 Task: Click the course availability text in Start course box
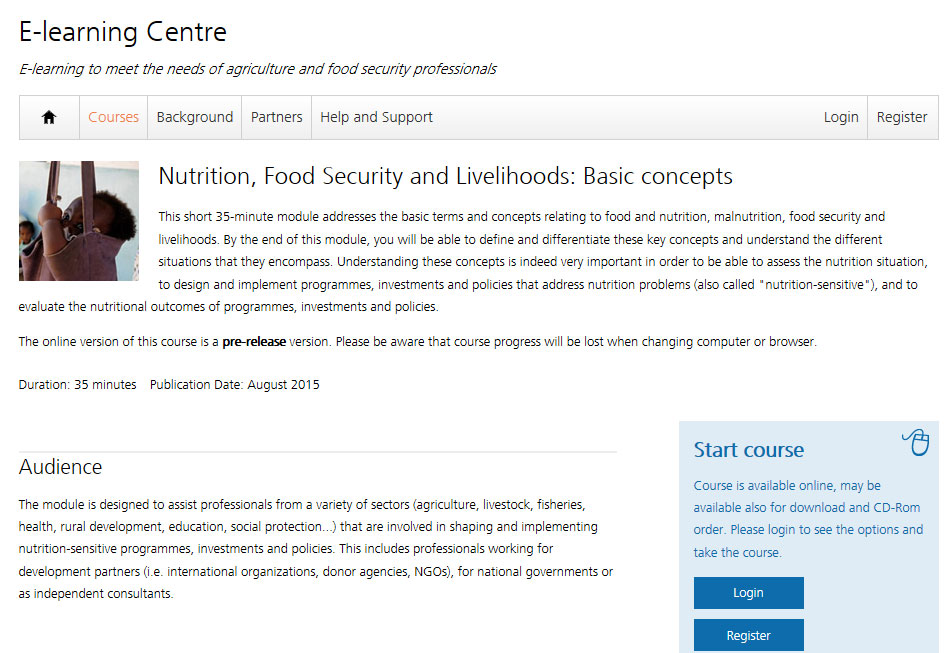pyautogui.click(x=808, y=519)
